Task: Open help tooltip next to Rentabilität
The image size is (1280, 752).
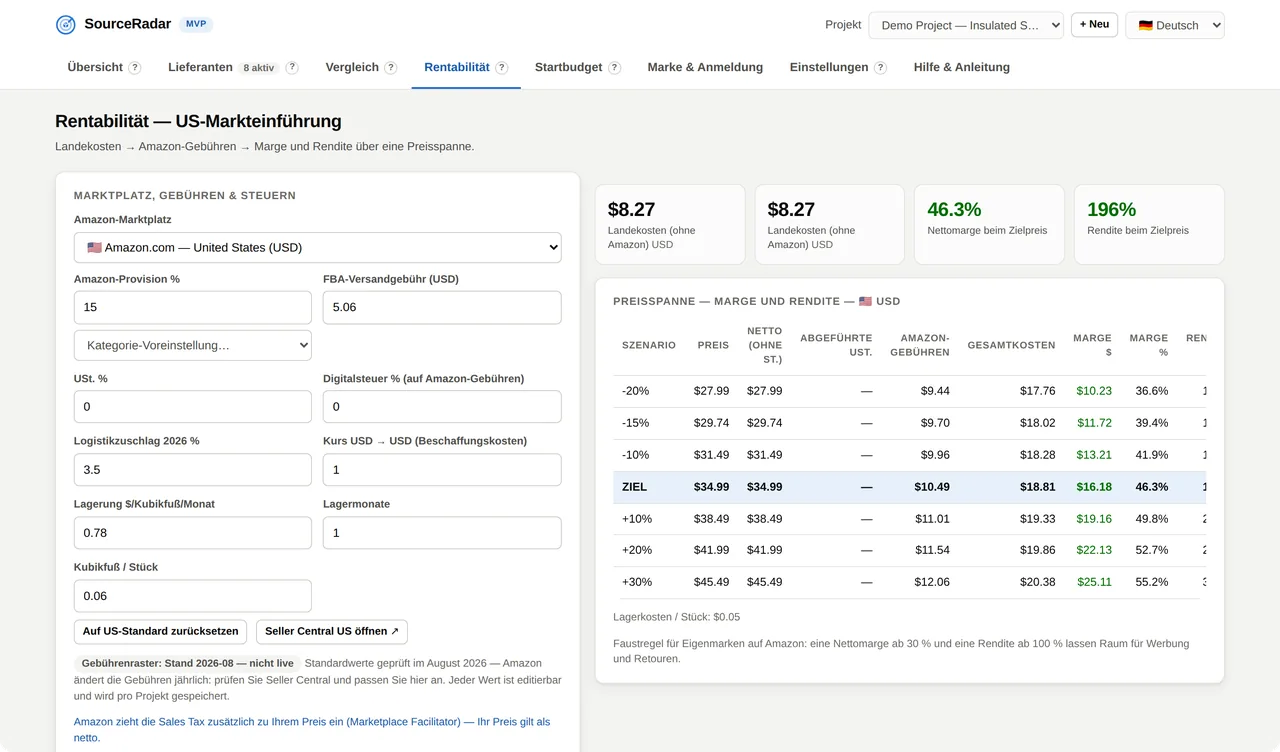Action: (x=502, y=68)
